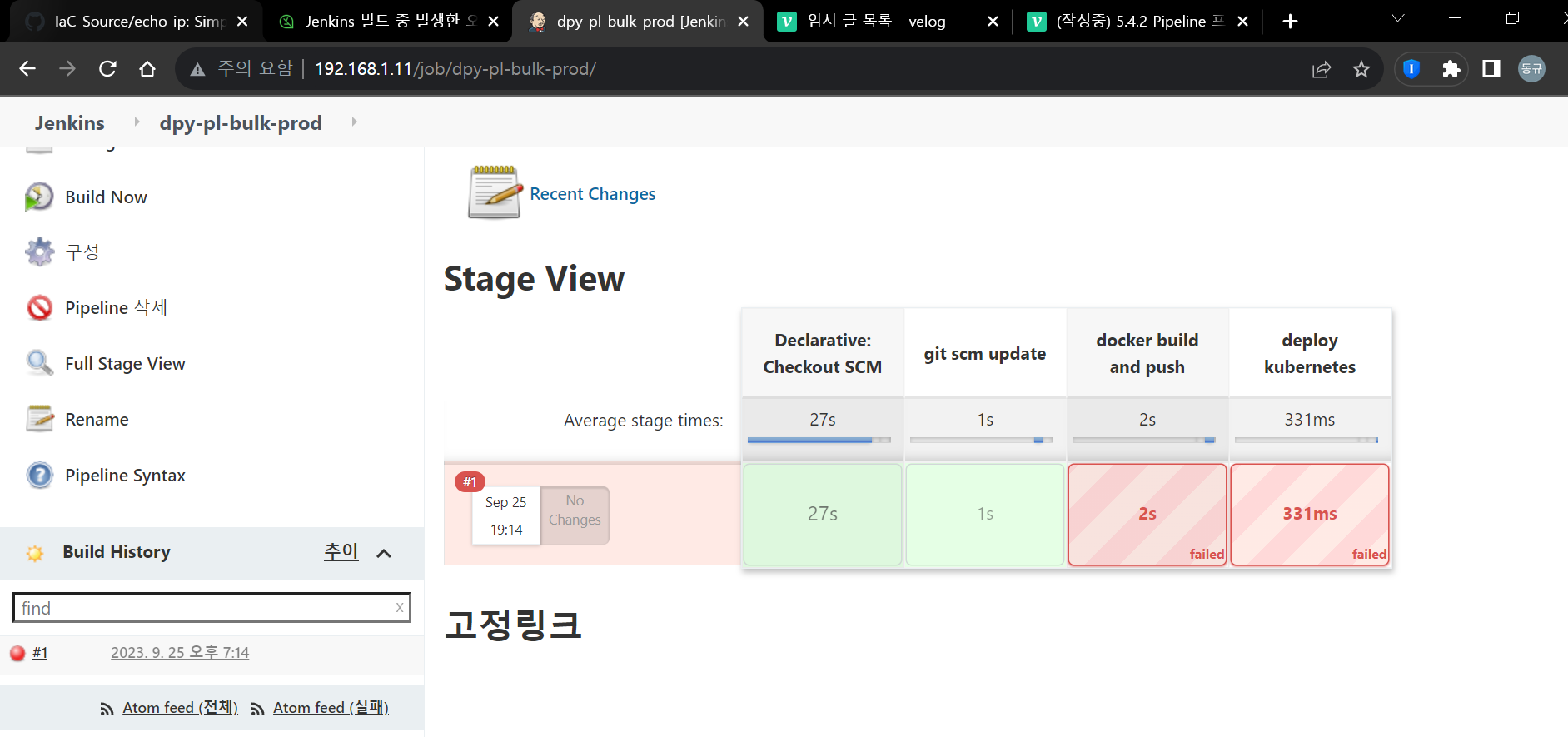1568x737 pixels.
Task: Expand the Jenkins breadcrumb arrow
Action: [137, 122]
